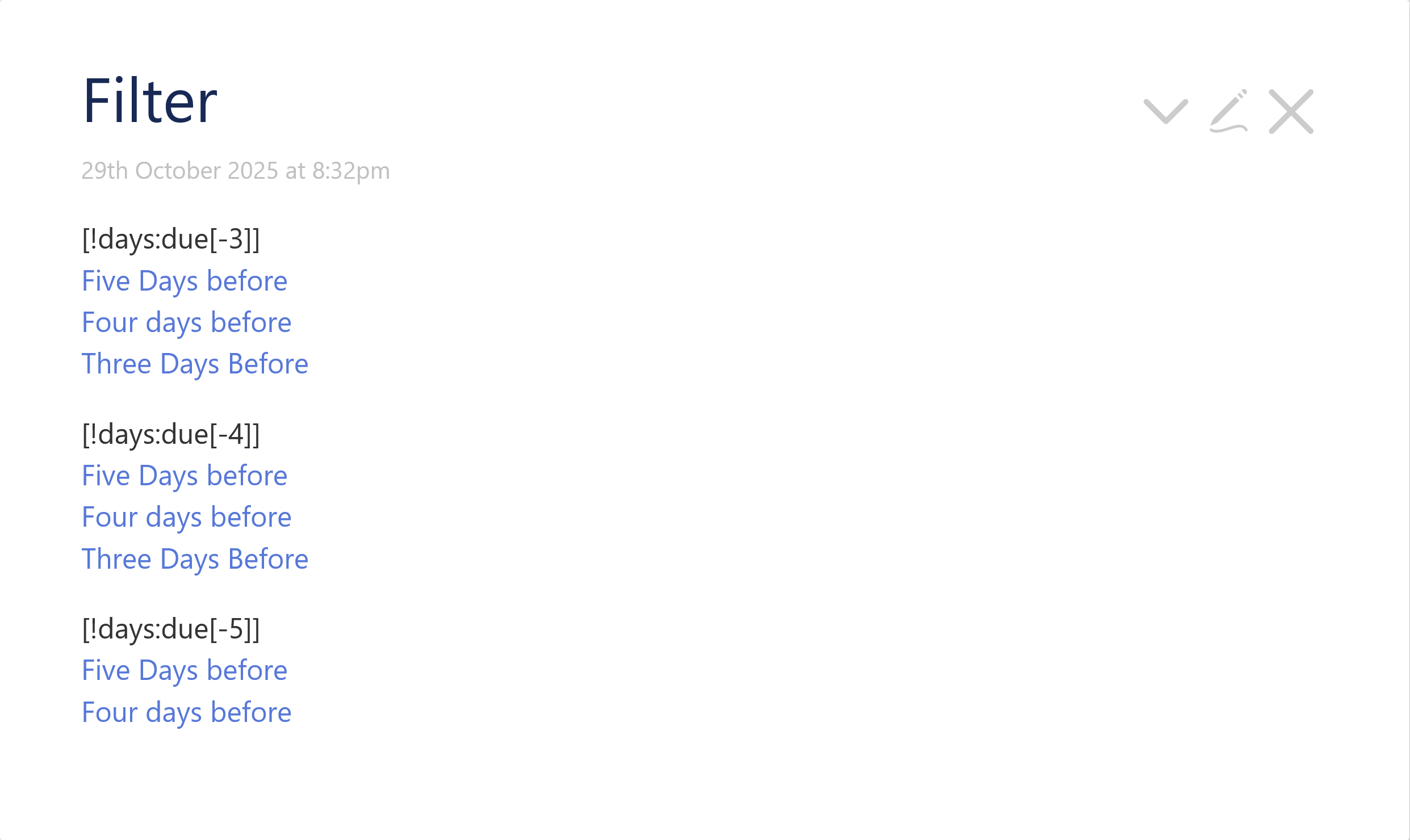Click Five Days before under the -5 filter
Screen dimensions: 1410x840
pos(185,670)
